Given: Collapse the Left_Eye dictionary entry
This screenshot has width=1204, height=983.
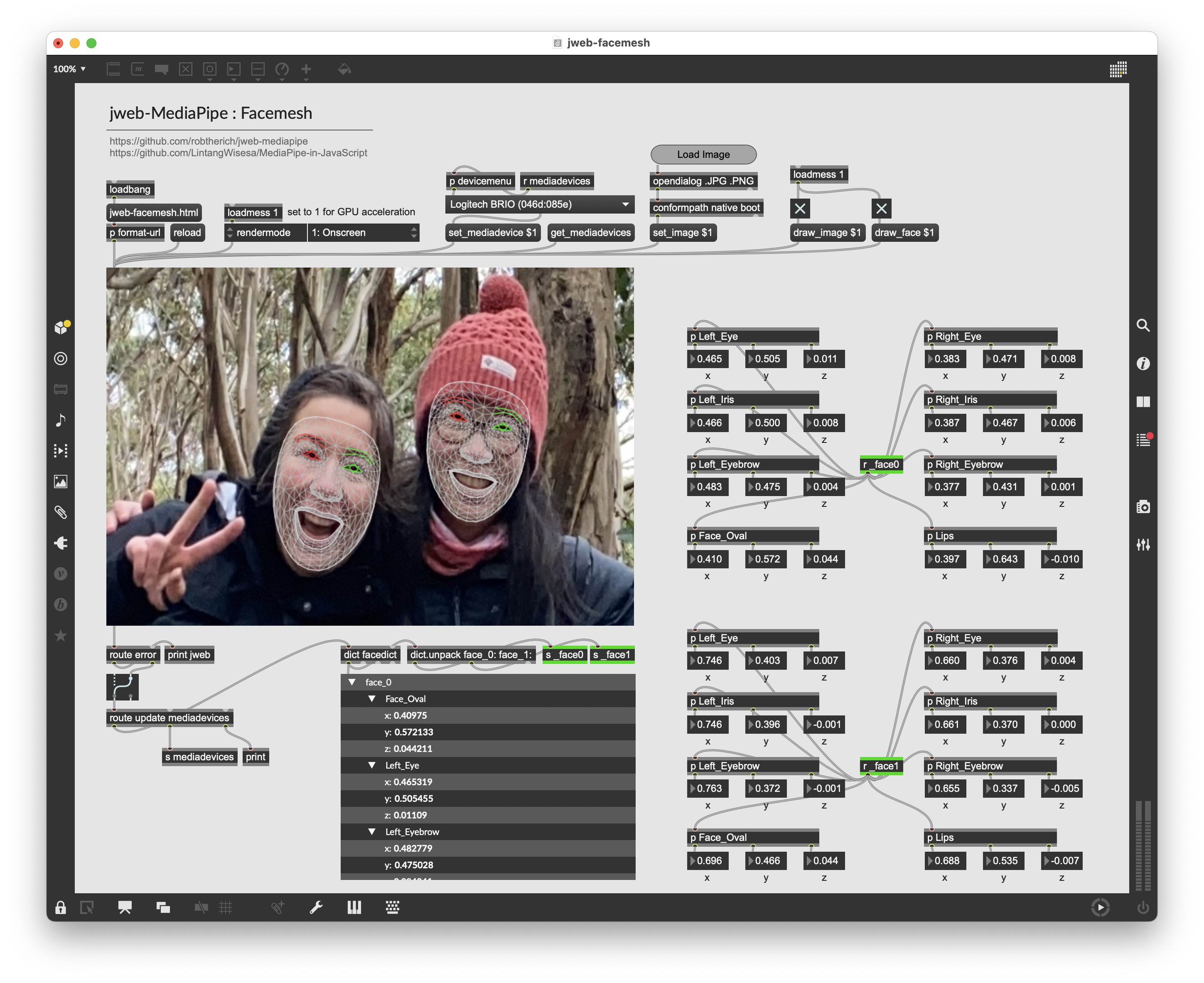Looking at the screenshot, I should point(372,765).
